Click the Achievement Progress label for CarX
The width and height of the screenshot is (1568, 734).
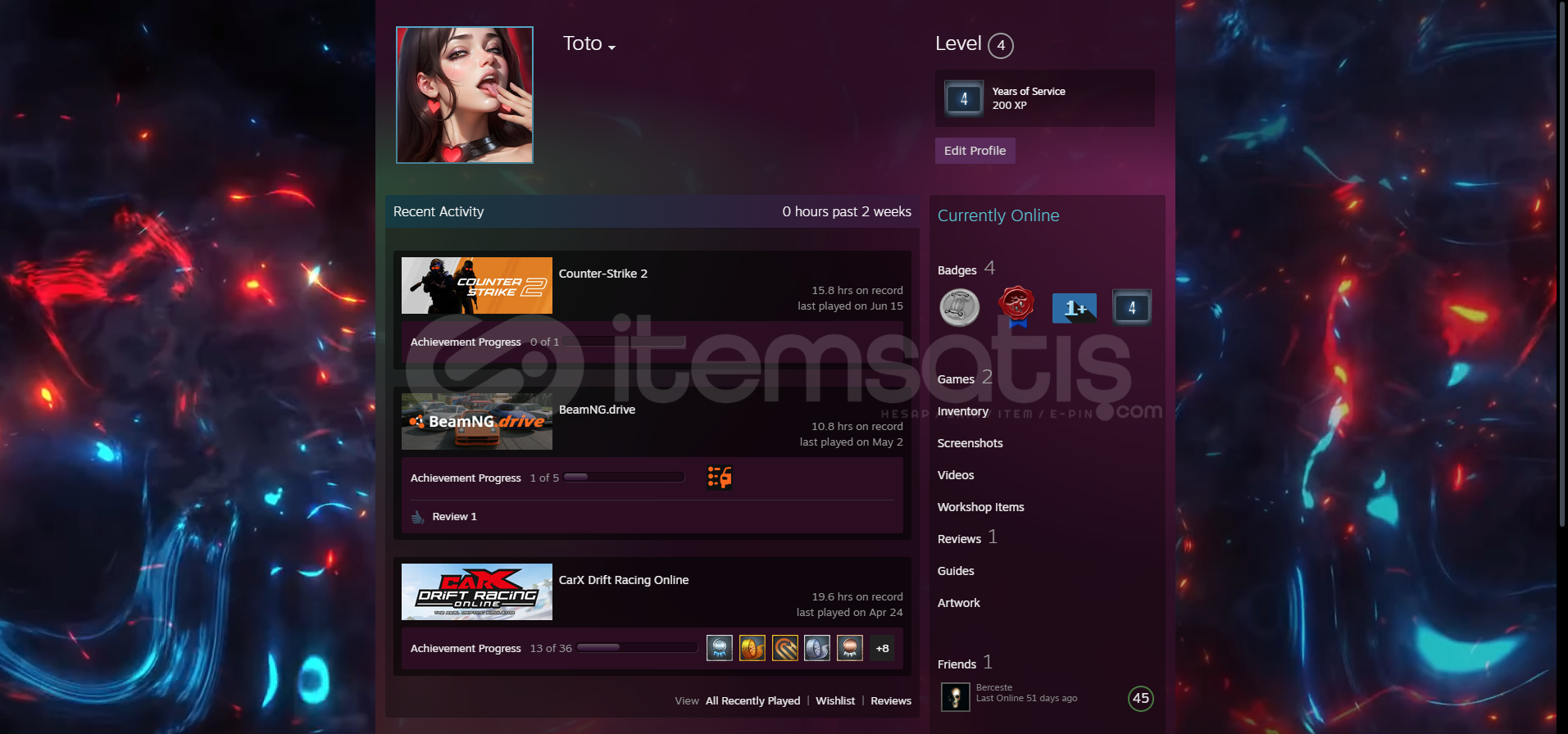point(466,648)
